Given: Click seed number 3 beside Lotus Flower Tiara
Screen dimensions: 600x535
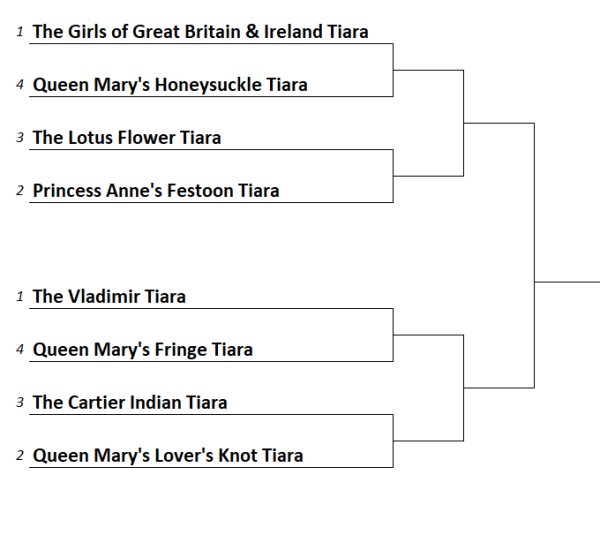Looking at the screenshot, I should [x=20, y=139].
